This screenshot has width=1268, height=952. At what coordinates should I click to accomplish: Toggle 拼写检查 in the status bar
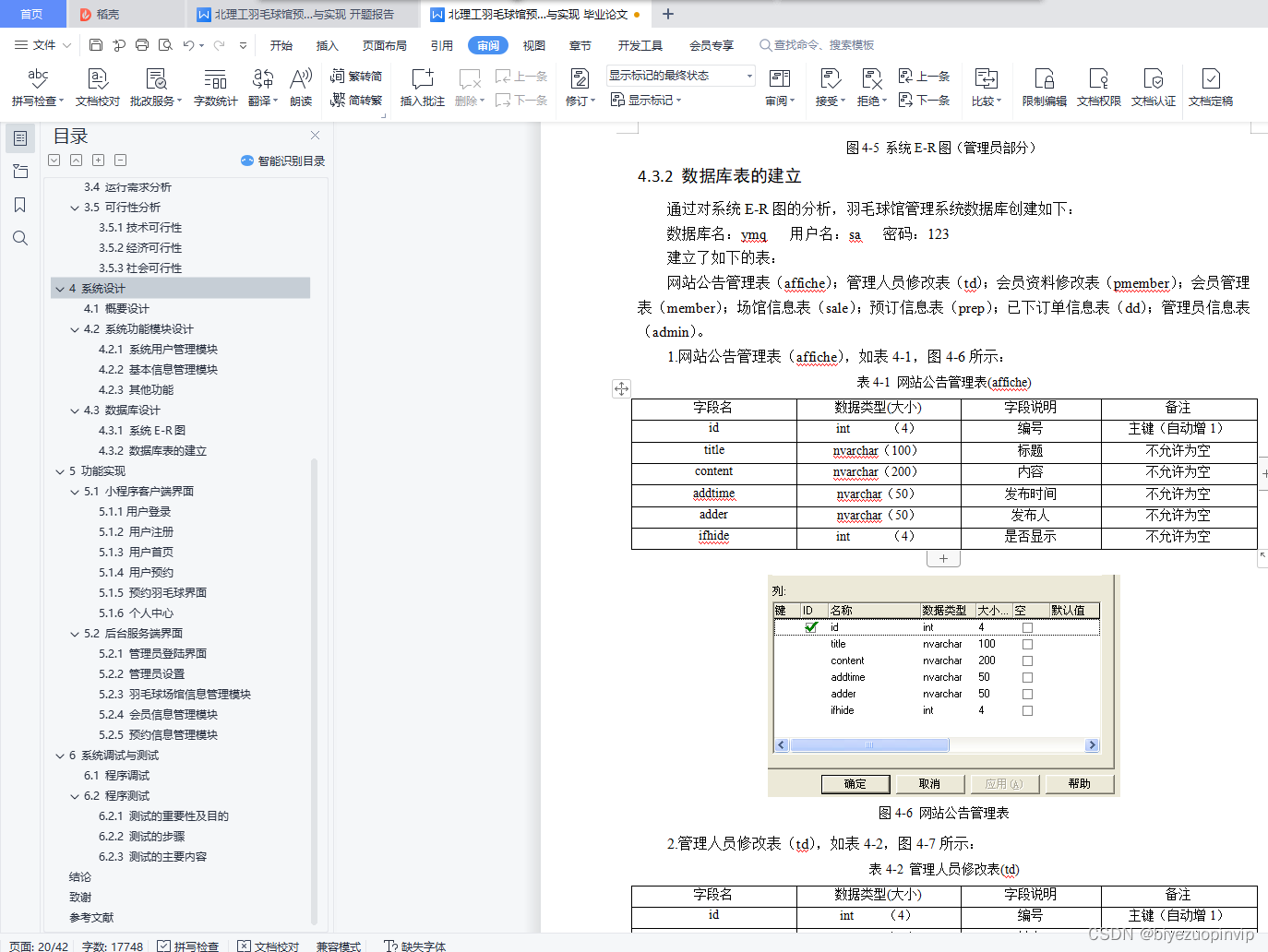[x=188, y=946]
